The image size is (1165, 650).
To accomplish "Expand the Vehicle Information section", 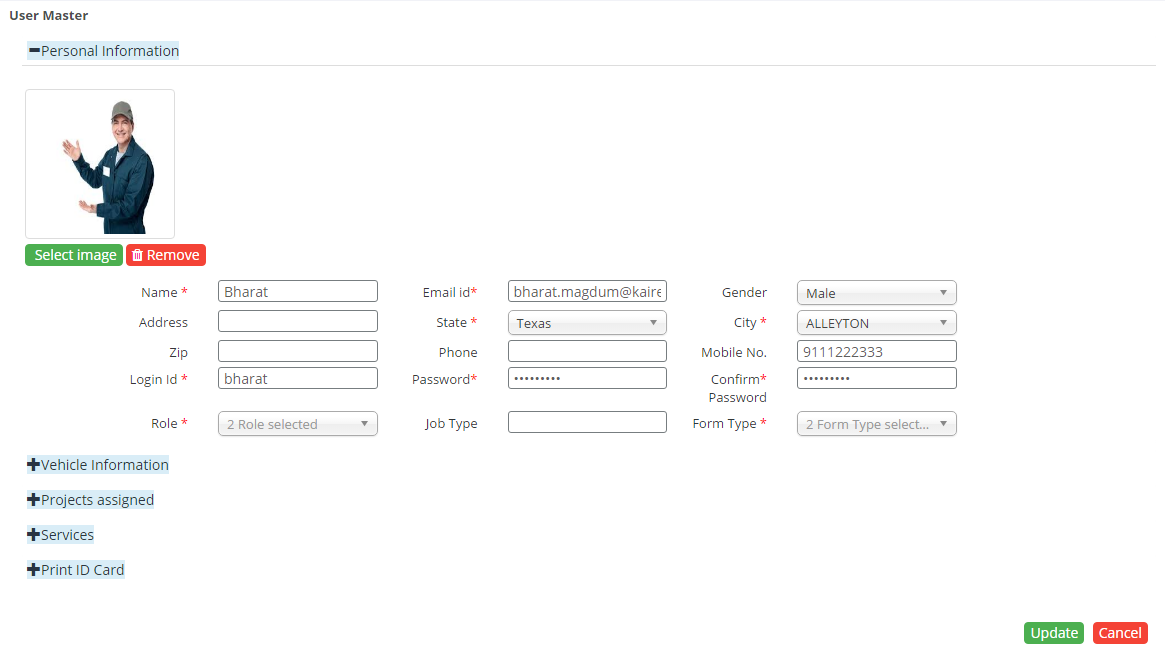I will click(98, 465).
